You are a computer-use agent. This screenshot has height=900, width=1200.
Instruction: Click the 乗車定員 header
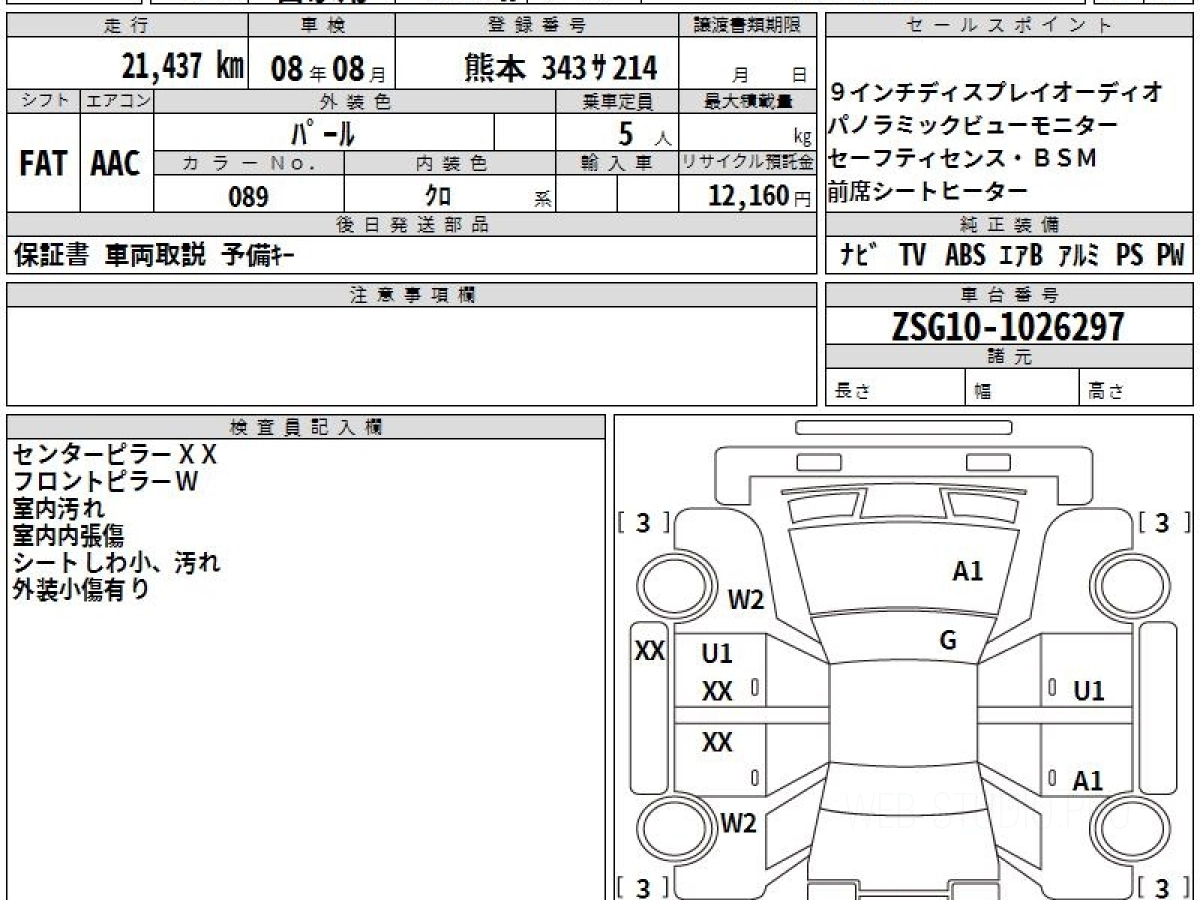pos(617,101)
